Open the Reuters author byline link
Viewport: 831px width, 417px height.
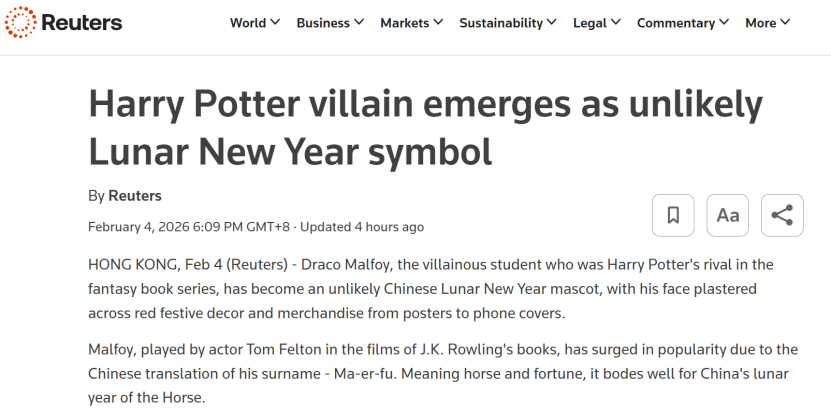134,195
